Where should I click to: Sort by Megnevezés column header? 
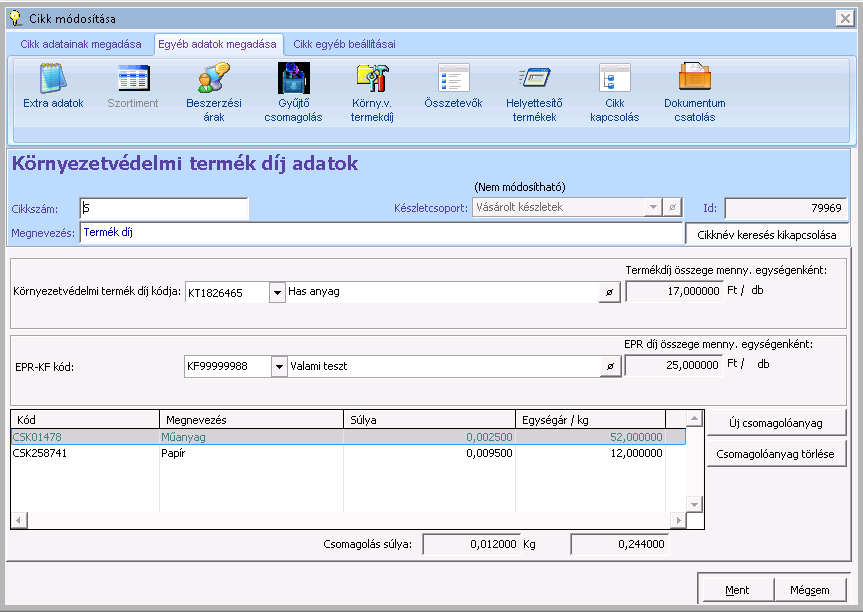point(252,420)
